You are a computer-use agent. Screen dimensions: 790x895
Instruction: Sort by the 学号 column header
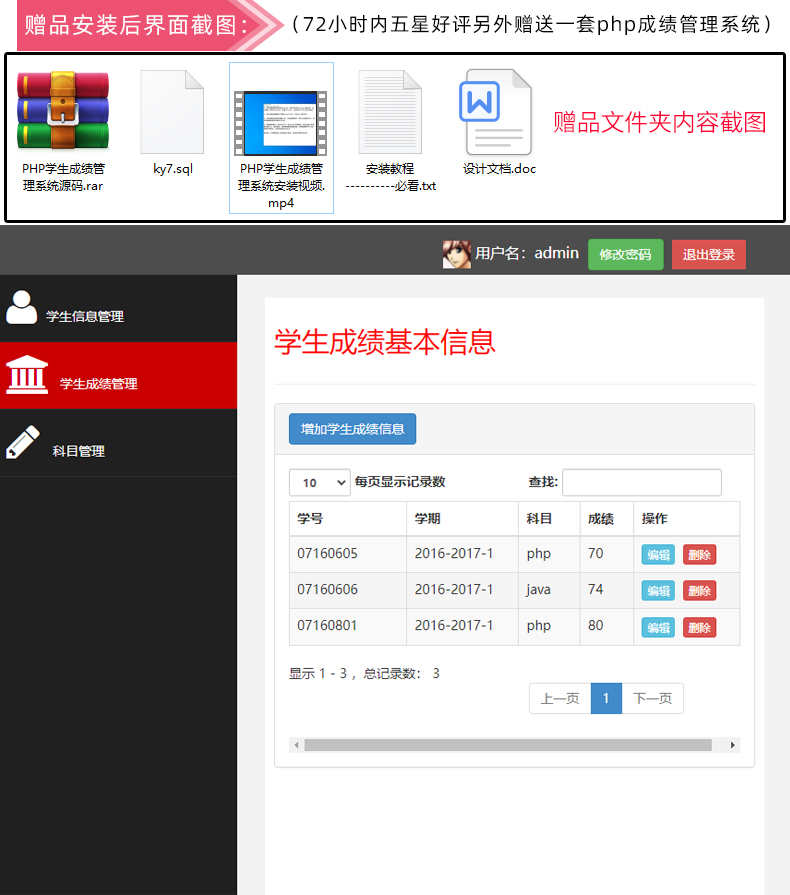pyautogui.click(x=348, y=518)
